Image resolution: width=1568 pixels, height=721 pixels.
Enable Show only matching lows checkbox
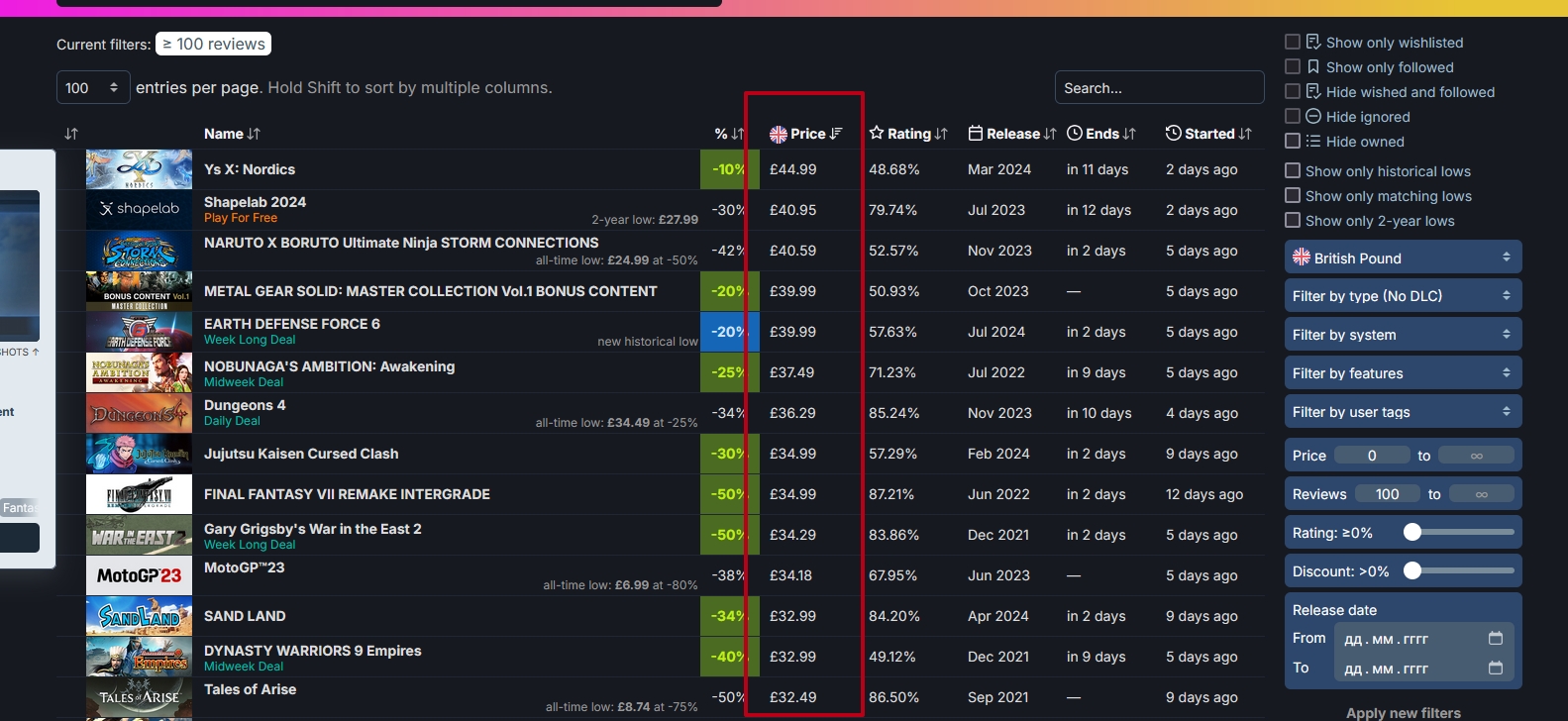tap(1293, 195)
